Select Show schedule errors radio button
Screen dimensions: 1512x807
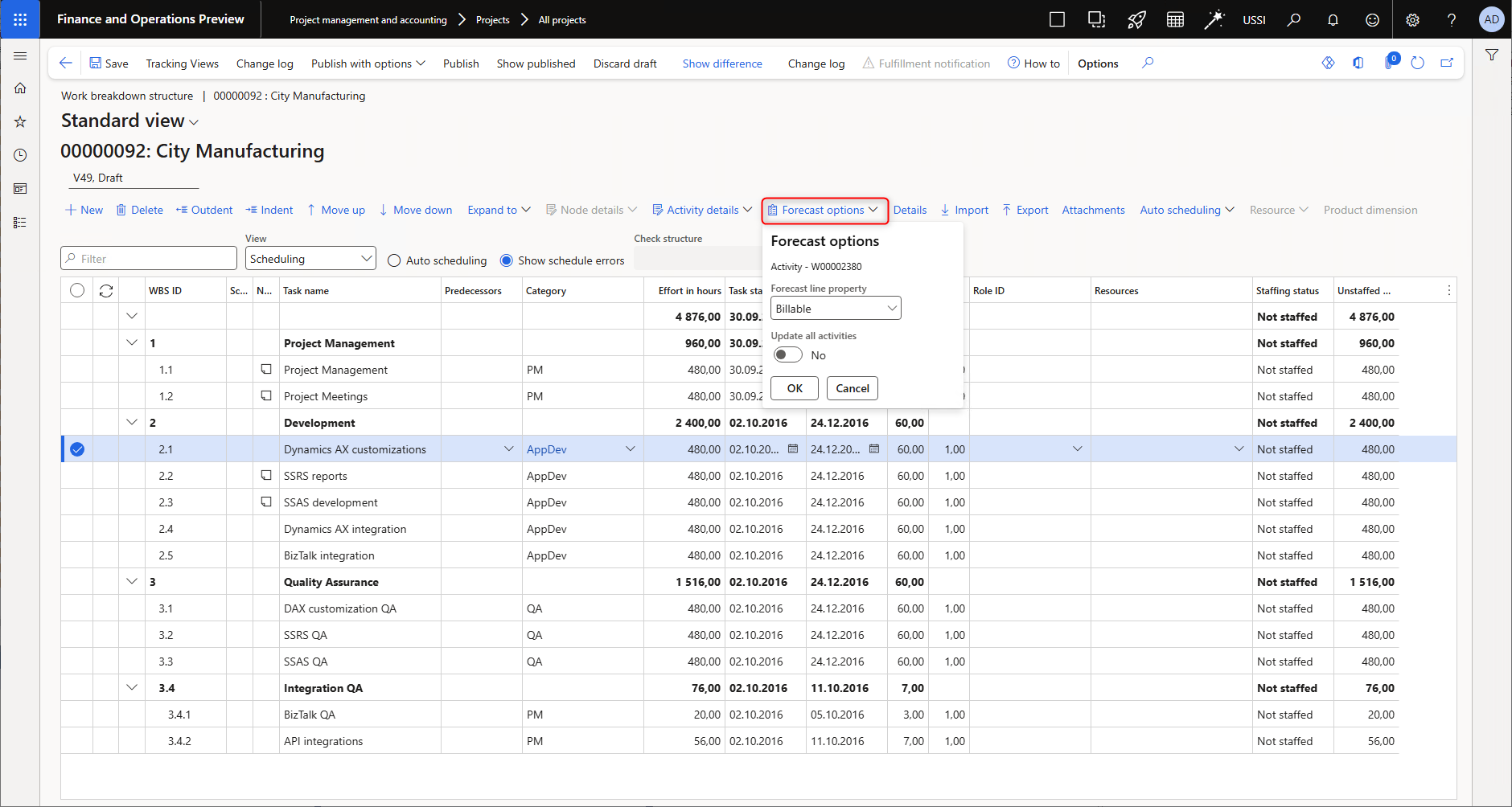[x=507, y=260]
